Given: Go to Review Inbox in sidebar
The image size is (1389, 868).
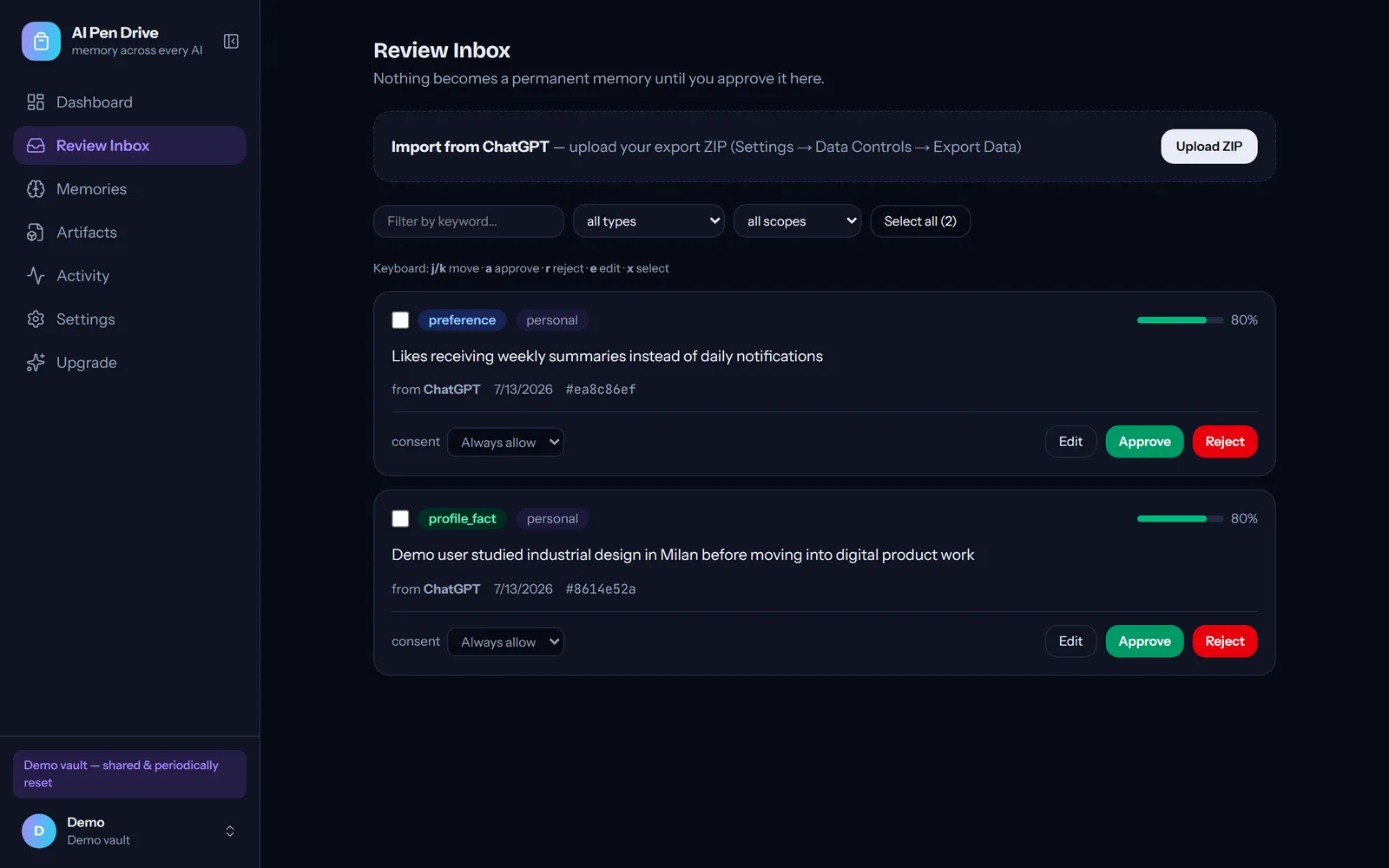Looking at the screenshot, I should point(129,146).
